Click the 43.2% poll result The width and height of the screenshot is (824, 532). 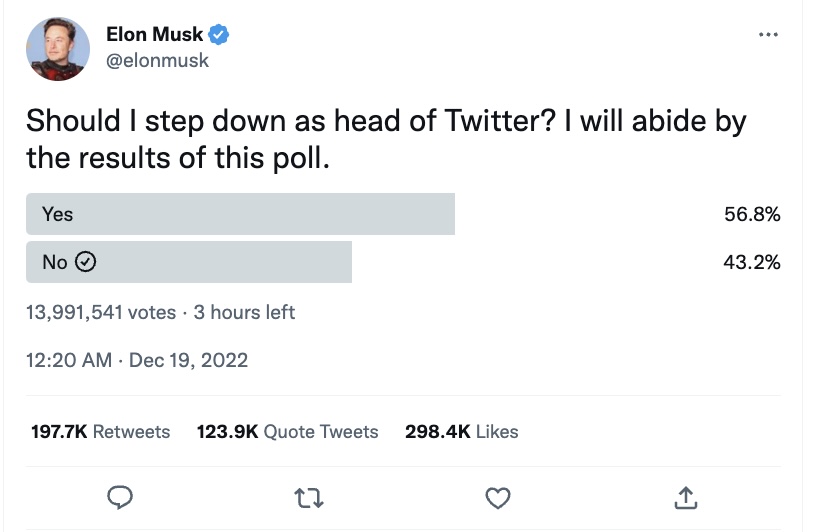[752, 262]
